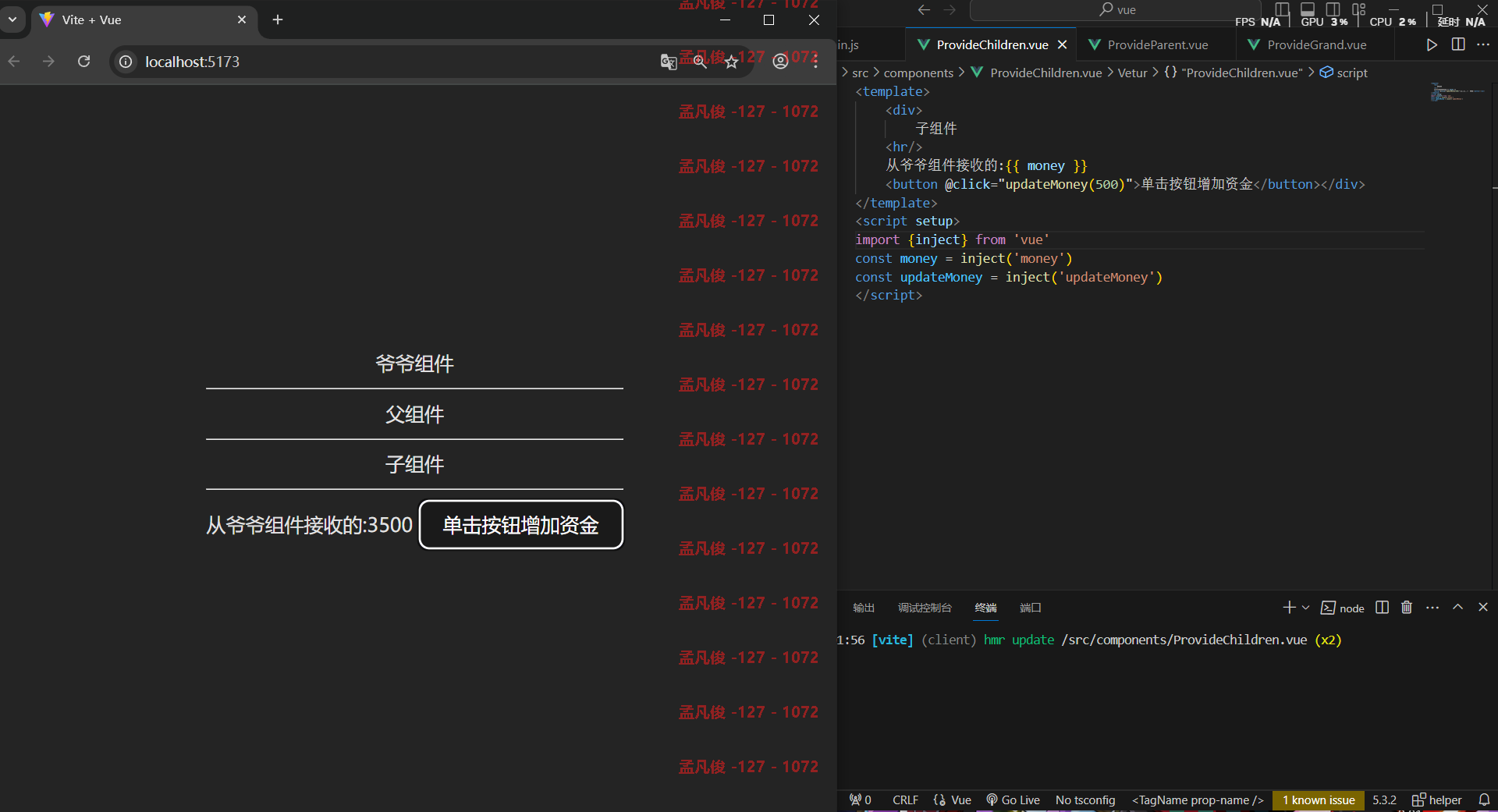Split the terminal pane

(x=1382, y=607)
